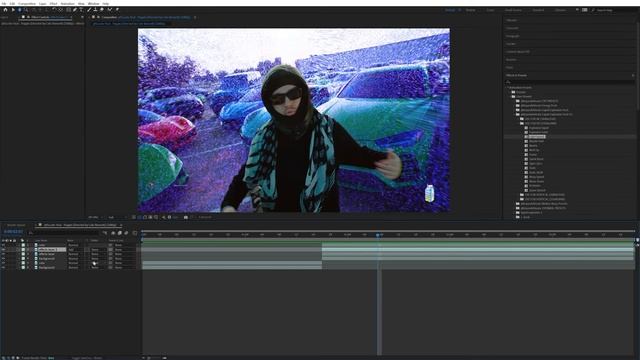Image resolution: width=640 pixels, height=360 pixels.
Task: Select the Composition viewer panel tab
Action: tap(145, 18)
